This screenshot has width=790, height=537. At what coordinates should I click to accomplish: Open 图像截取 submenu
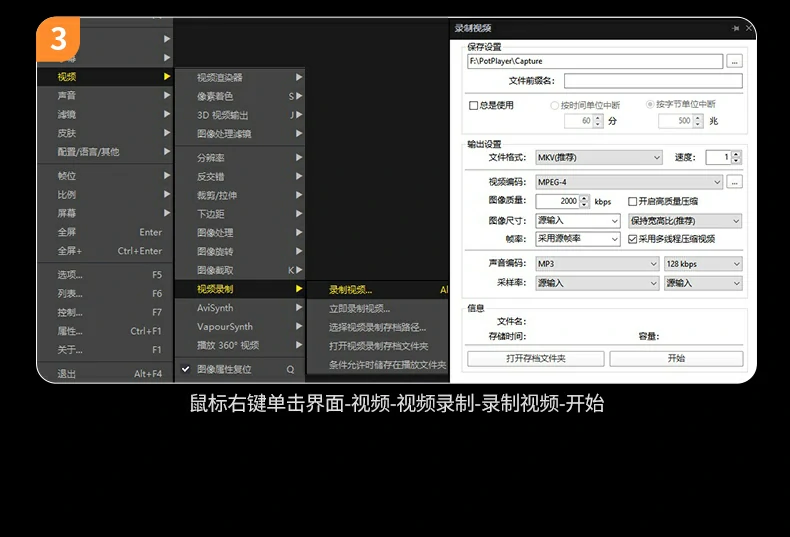point(240,270)
